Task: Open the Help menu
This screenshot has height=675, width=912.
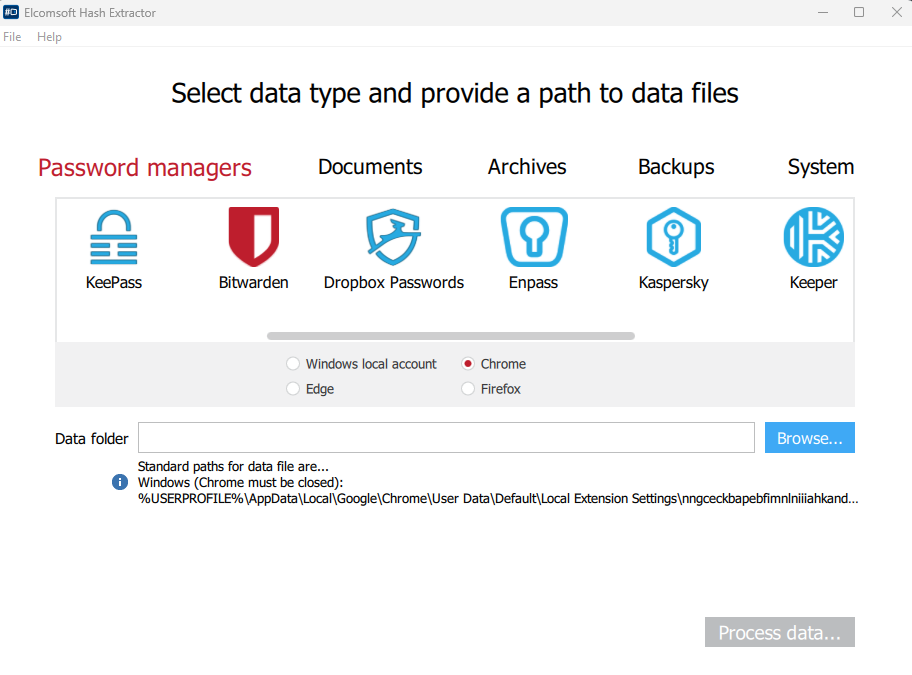Action: point(49,37)
